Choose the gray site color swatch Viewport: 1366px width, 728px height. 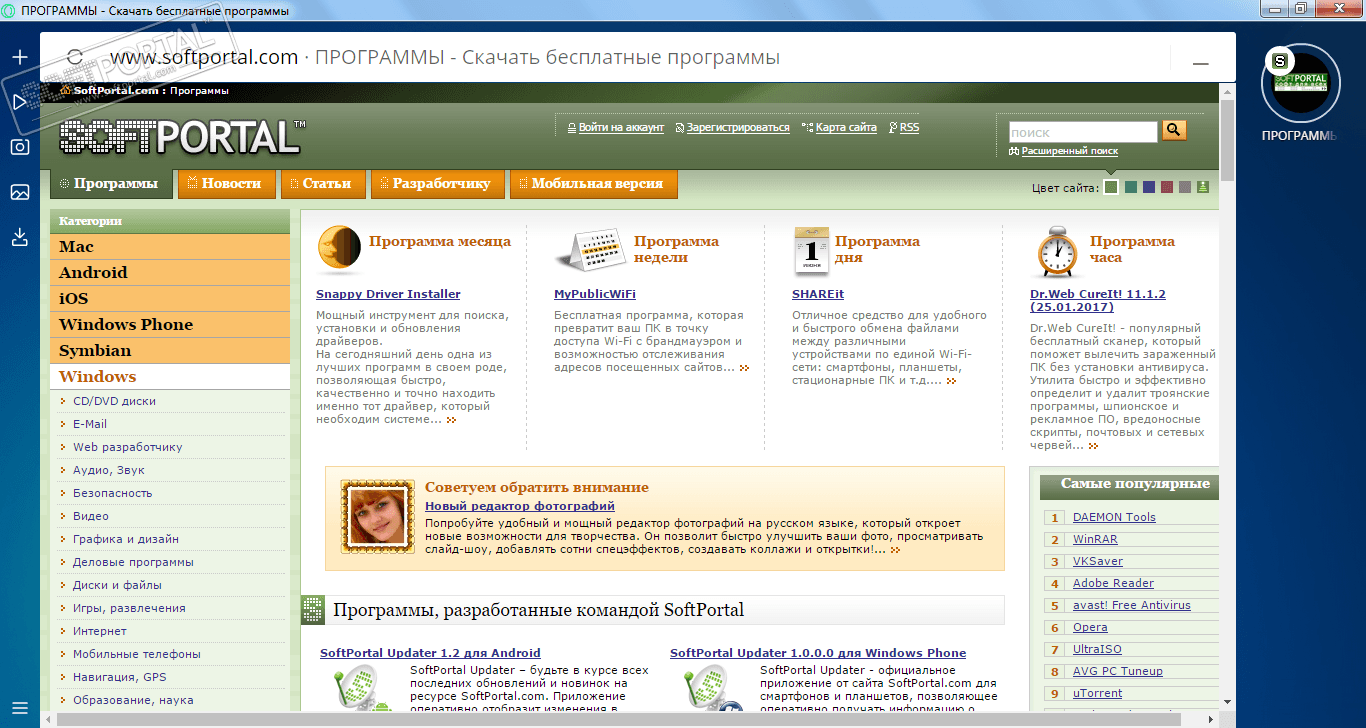coord(1185,187)
